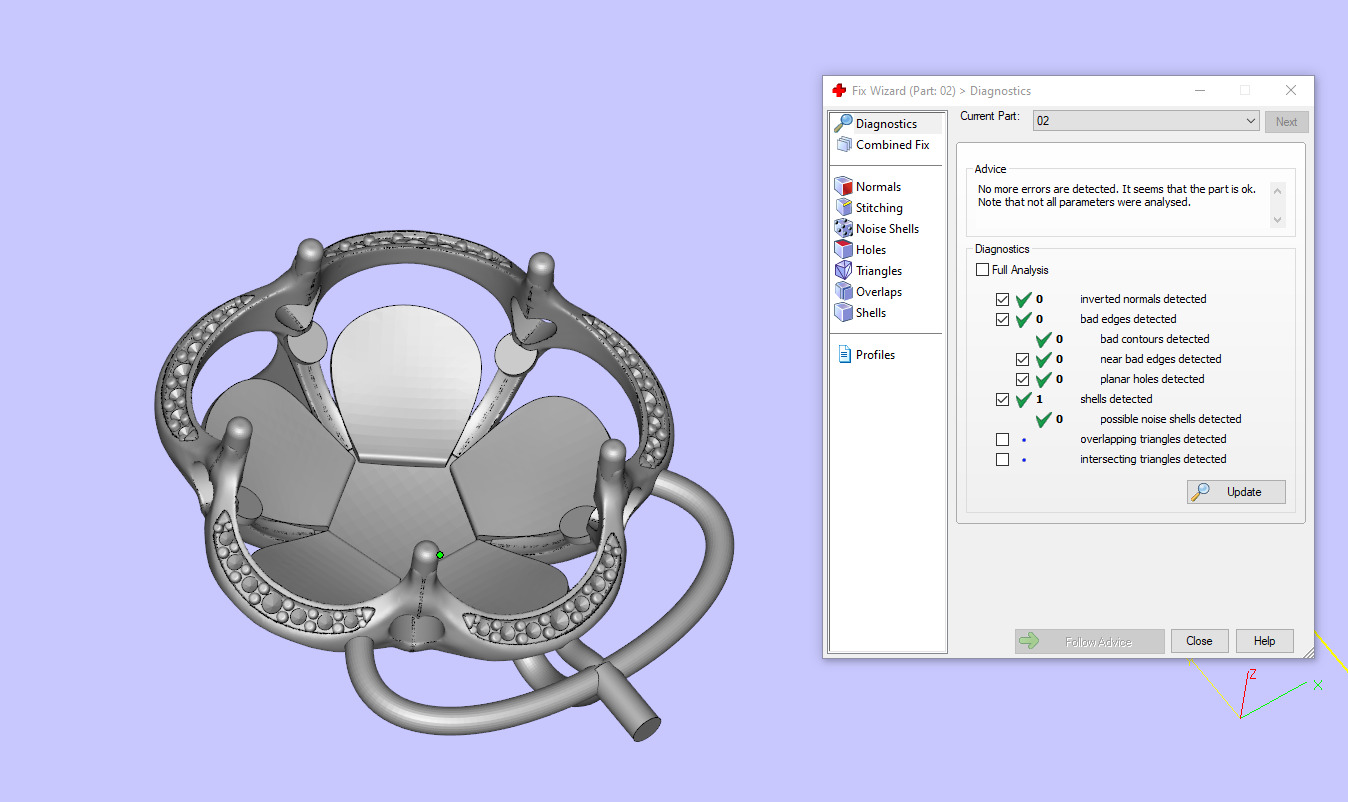Viewport: 1348px width, 802px height.
Task: Enable overlapping triangles detected checkbox
Action: coord(1003,439)
